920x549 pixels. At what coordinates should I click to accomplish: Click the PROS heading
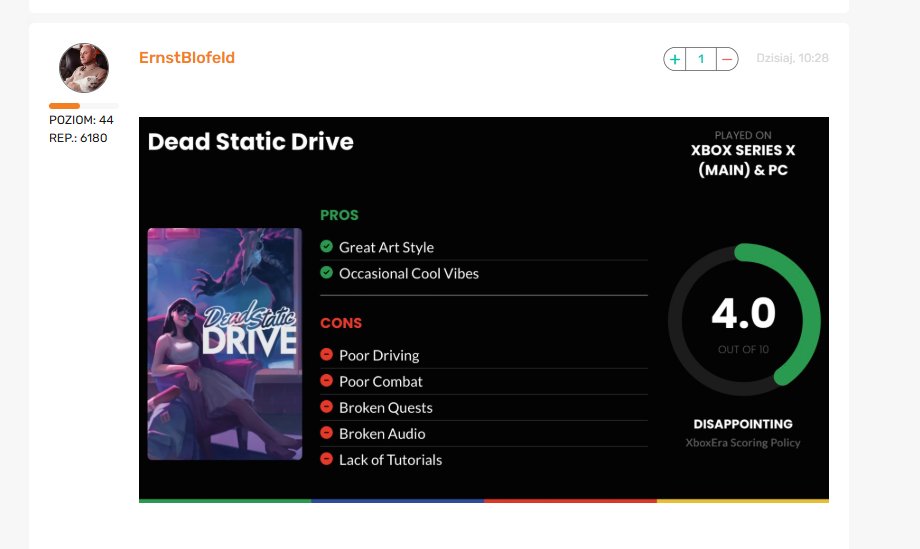pyautogui.click(x=339, y=215)
